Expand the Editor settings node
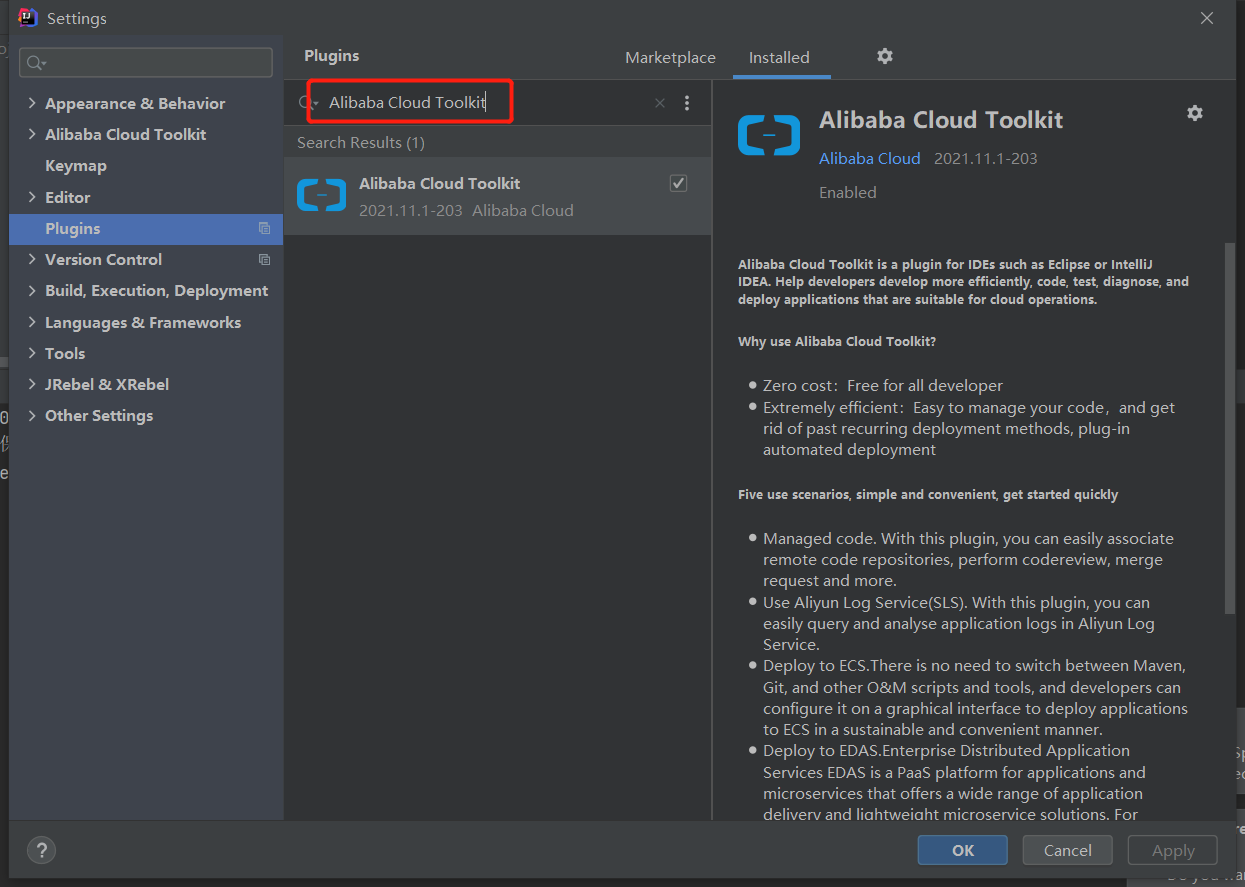The height and width of the screenshot is (887, 1245). [33, 197]
